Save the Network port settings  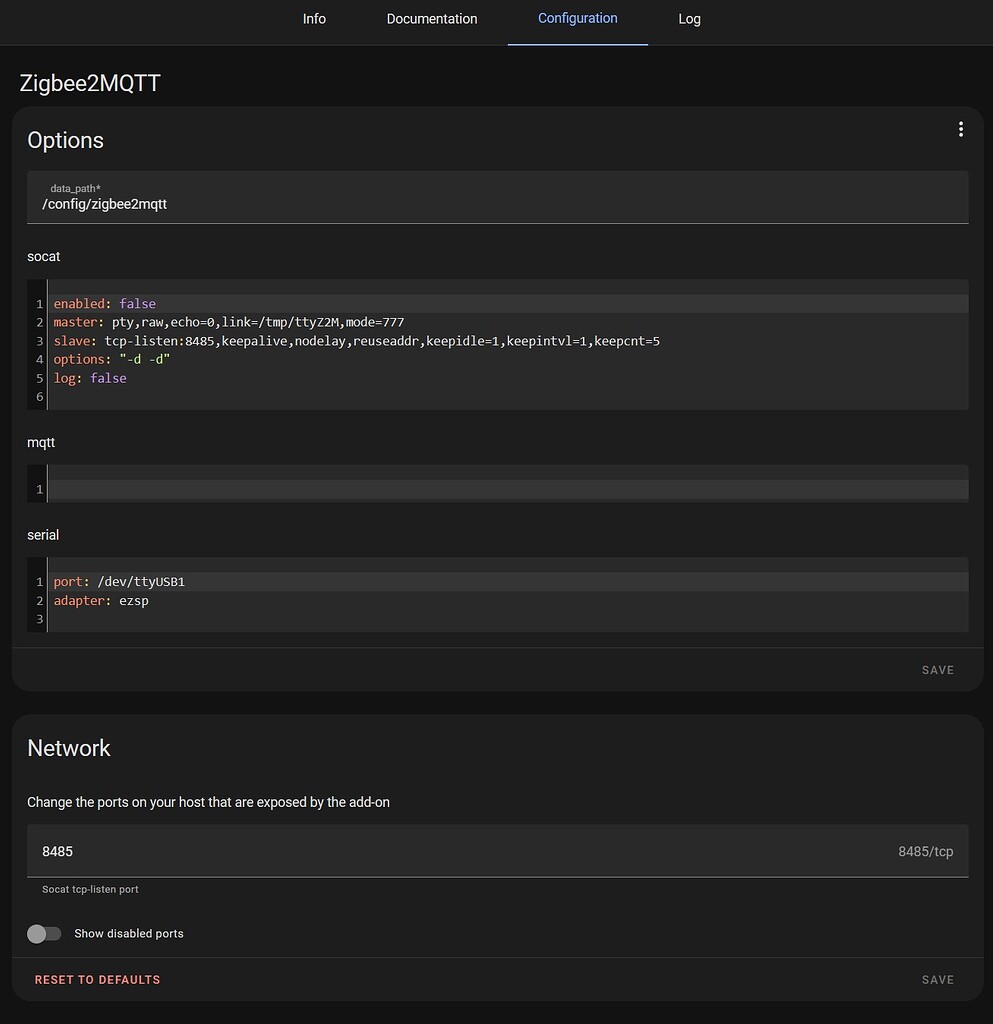point(937,979)
